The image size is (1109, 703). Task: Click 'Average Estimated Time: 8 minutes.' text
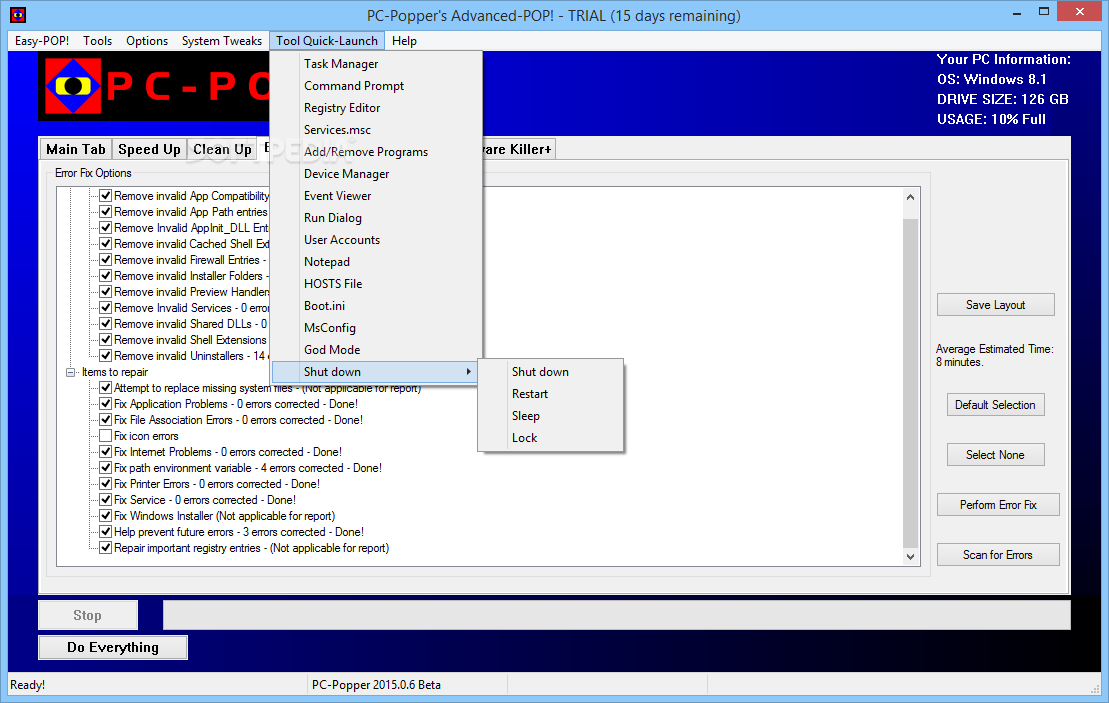[994, 355]
